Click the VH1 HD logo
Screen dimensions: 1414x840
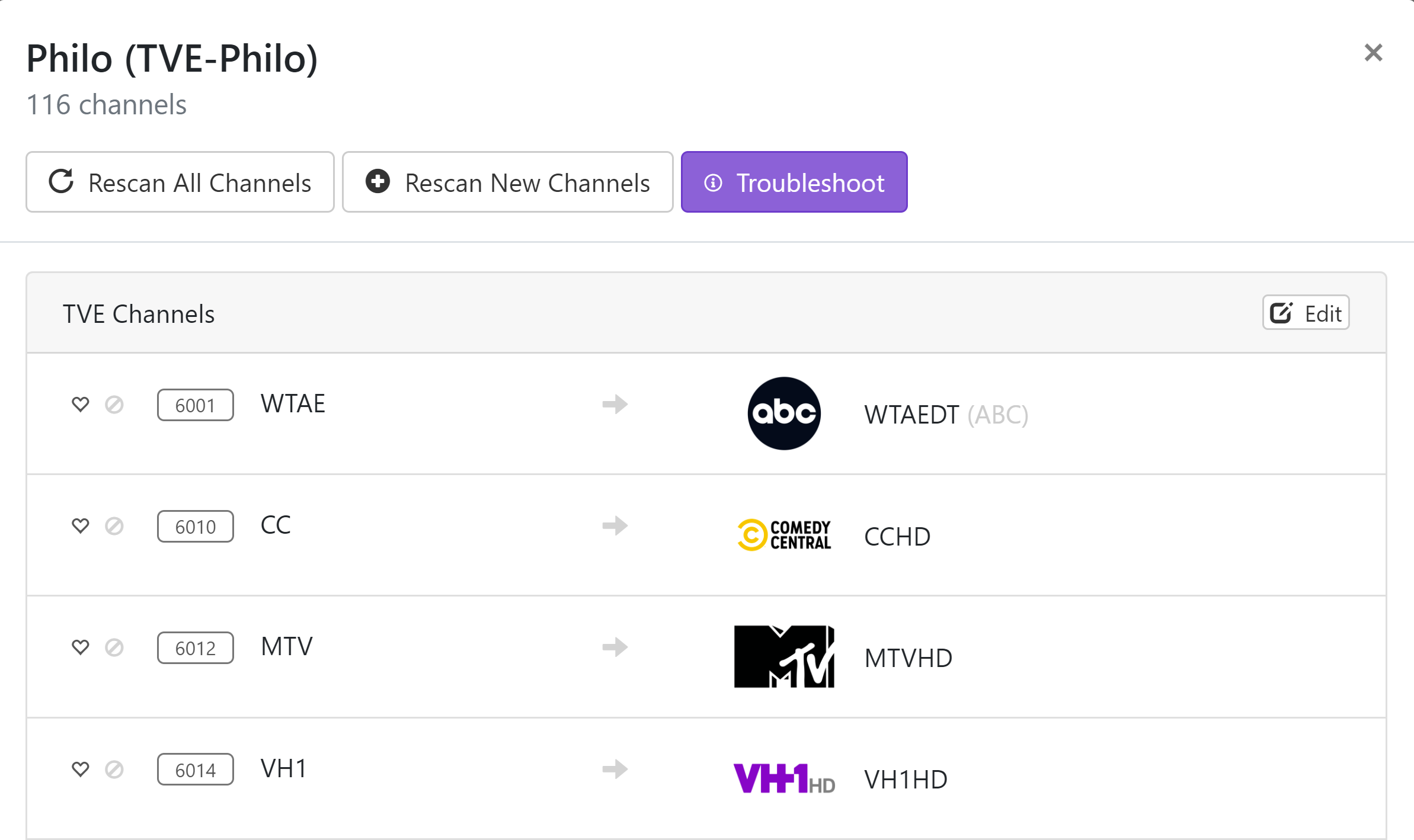point(784,778)
